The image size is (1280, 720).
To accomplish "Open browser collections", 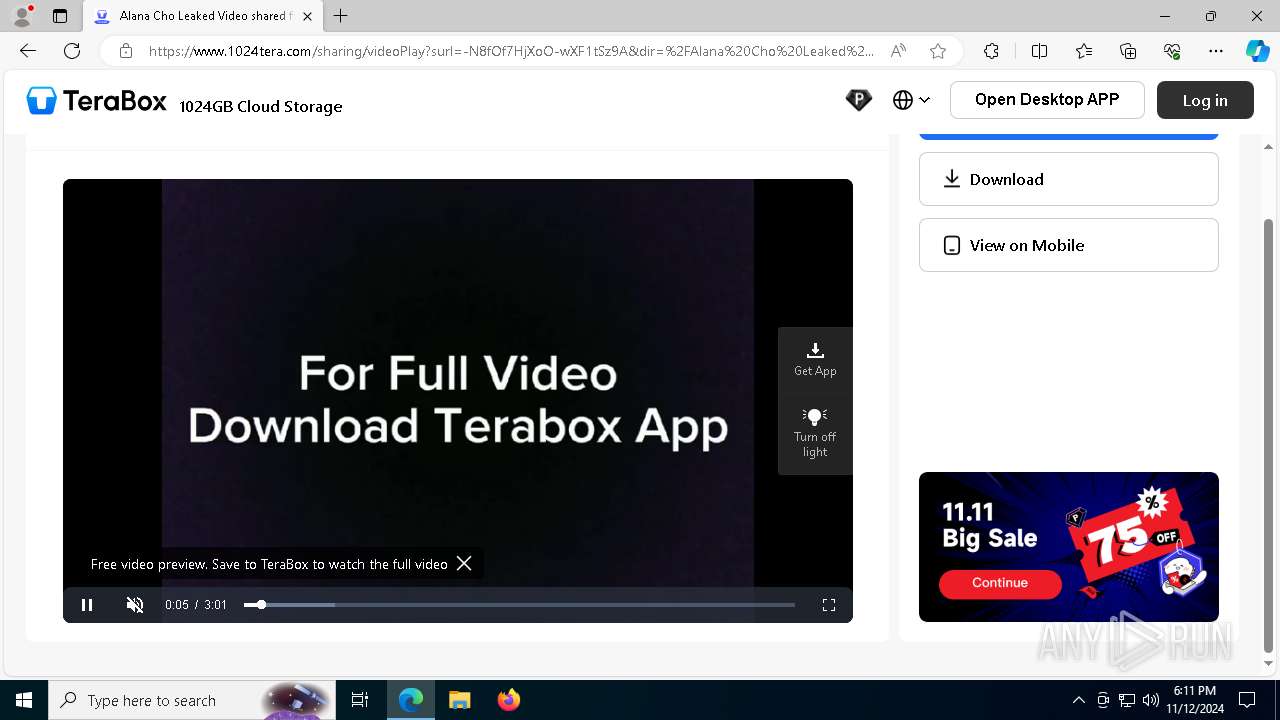I will tap(1128, 51).
